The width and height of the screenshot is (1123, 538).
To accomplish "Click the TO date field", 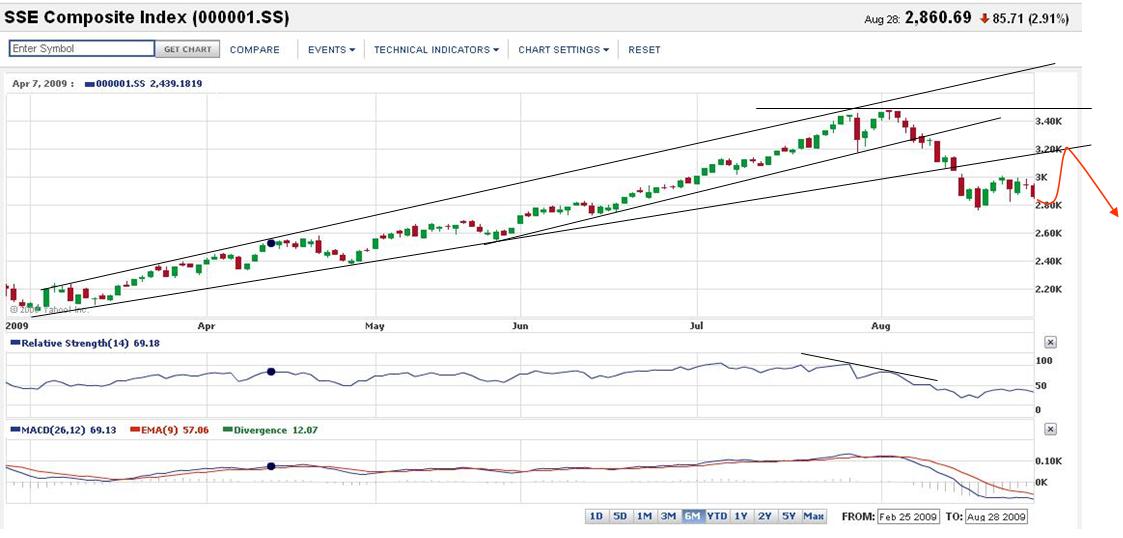I will [x=997, y=517].
